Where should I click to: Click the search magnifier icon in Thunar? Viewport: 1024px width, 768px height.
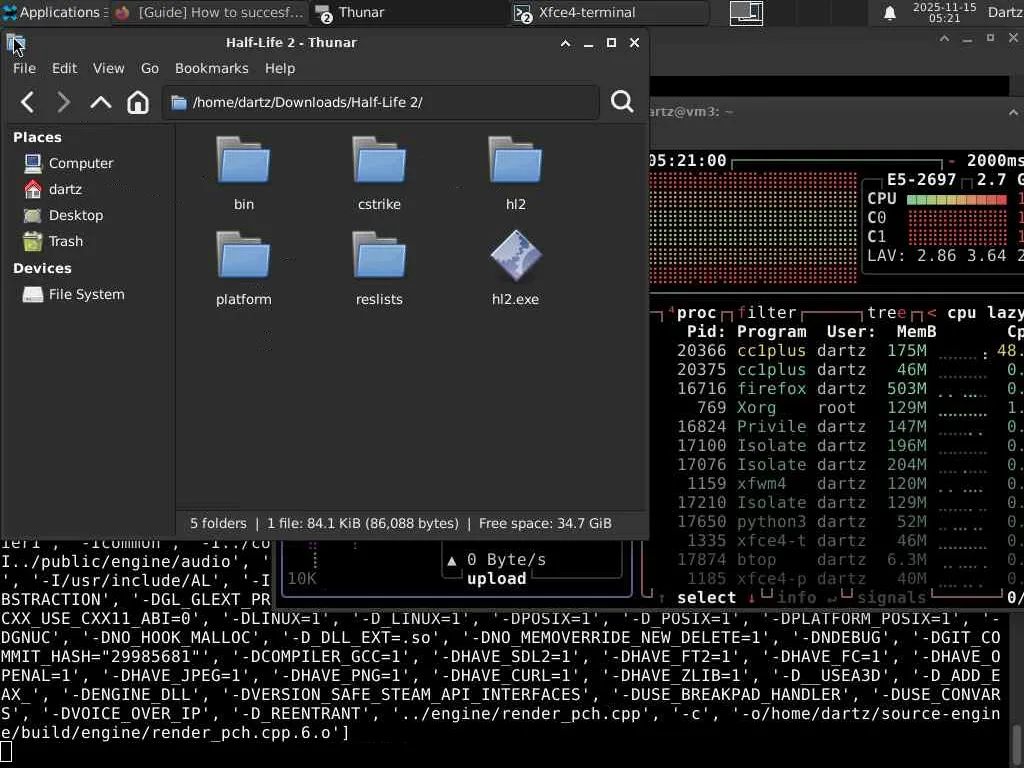pyautogui.click(x=622, y=102)
